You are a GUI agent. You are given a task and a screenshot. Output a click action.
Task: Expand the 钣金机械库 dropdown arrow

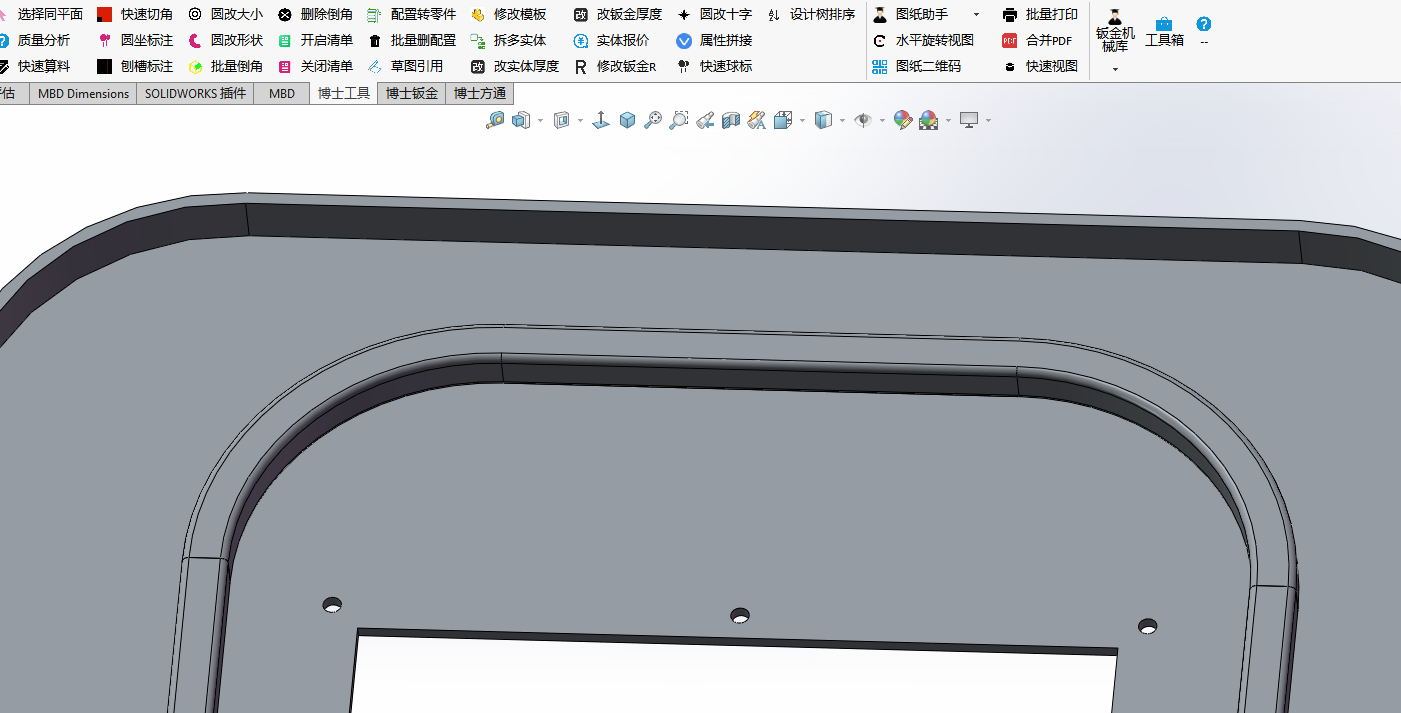coord(1115,69)
